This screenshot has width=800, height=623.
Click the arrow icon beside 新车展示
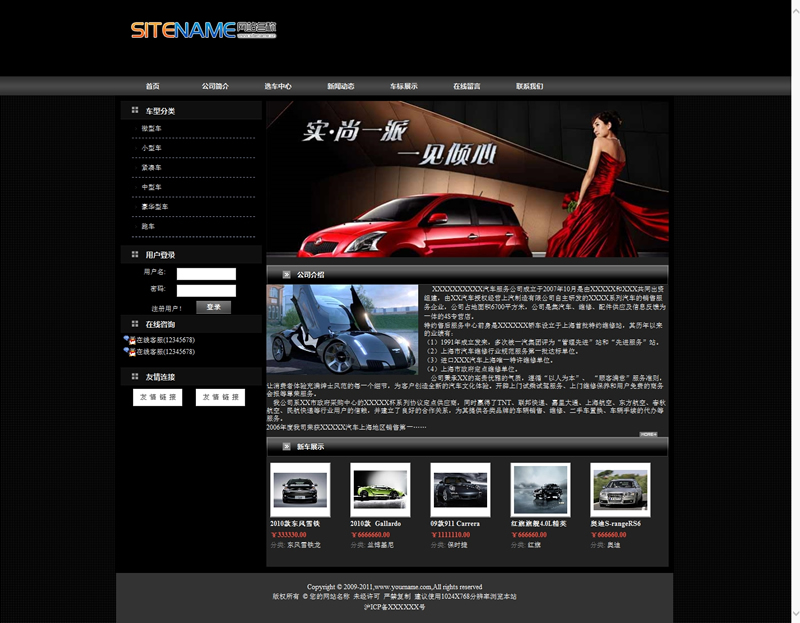pyautogui.click(x=286, y=446)
